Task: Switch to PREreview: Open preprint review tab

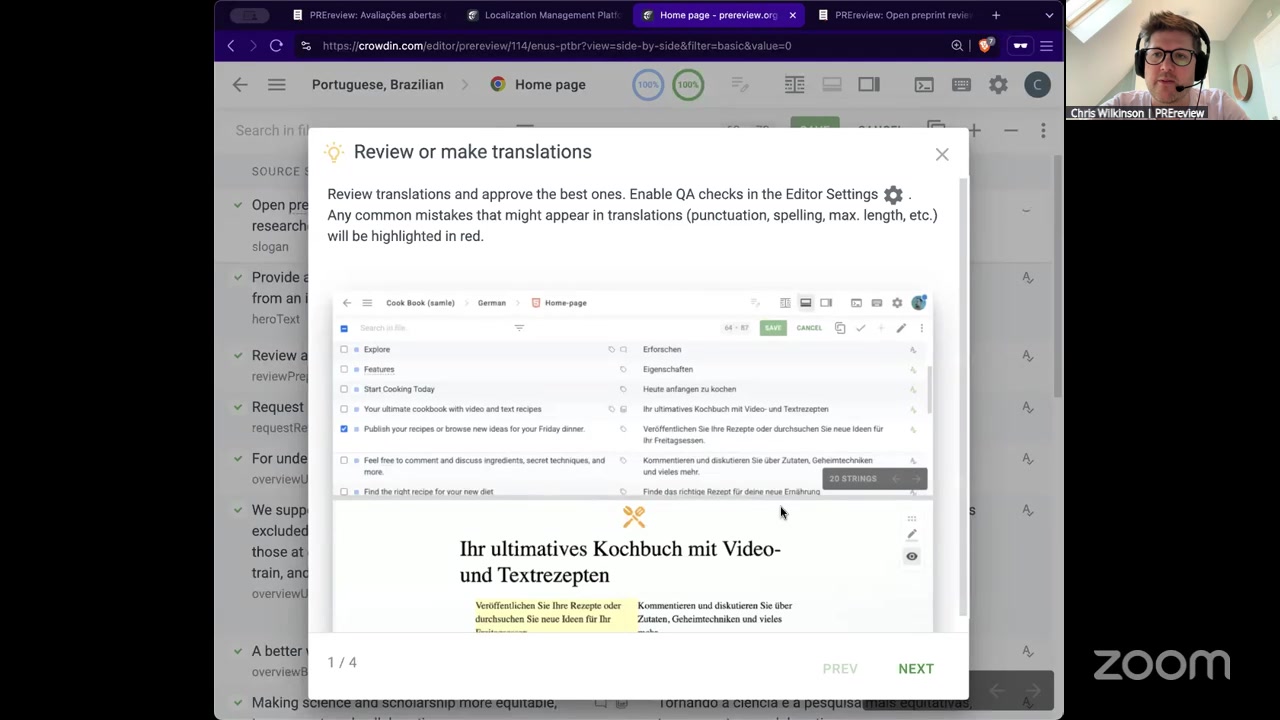Action: [902, 15]
